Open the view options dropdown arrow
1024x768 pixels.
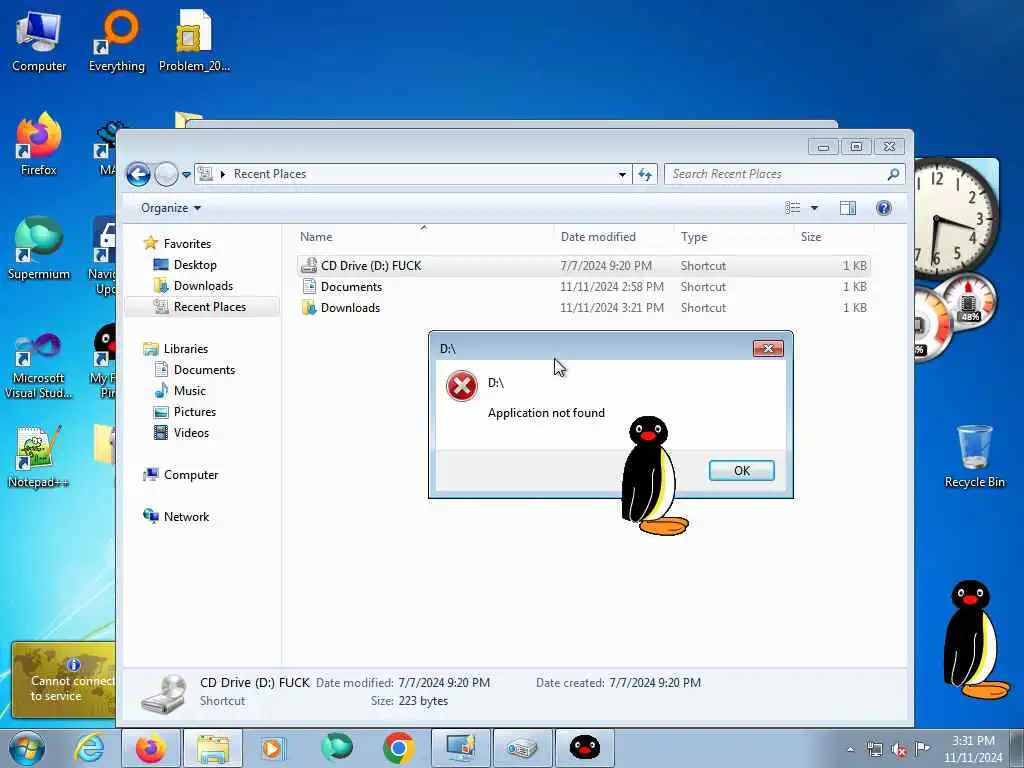[x=814, y=208]
